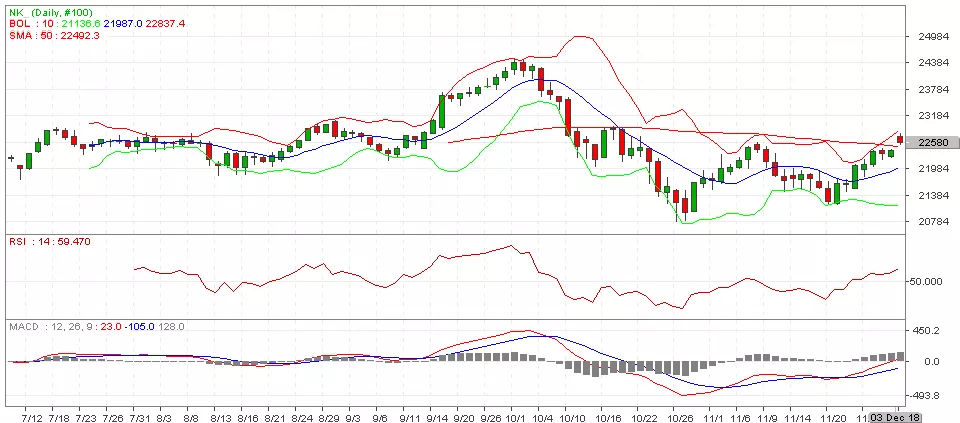Click the MACD axis label 450.2
Image resolution: width=960 pixels, height=423 pixels.
[926, 331]
